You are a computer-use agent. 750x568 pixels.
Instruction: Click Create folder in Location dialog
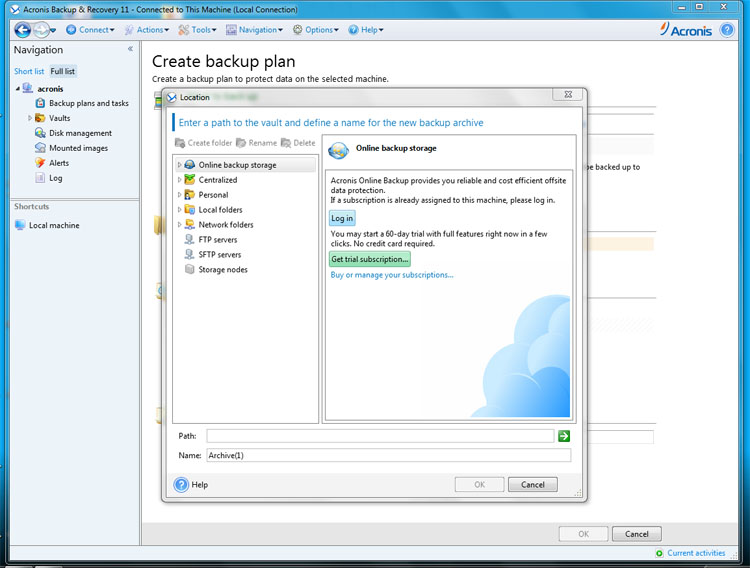point(203,143)
